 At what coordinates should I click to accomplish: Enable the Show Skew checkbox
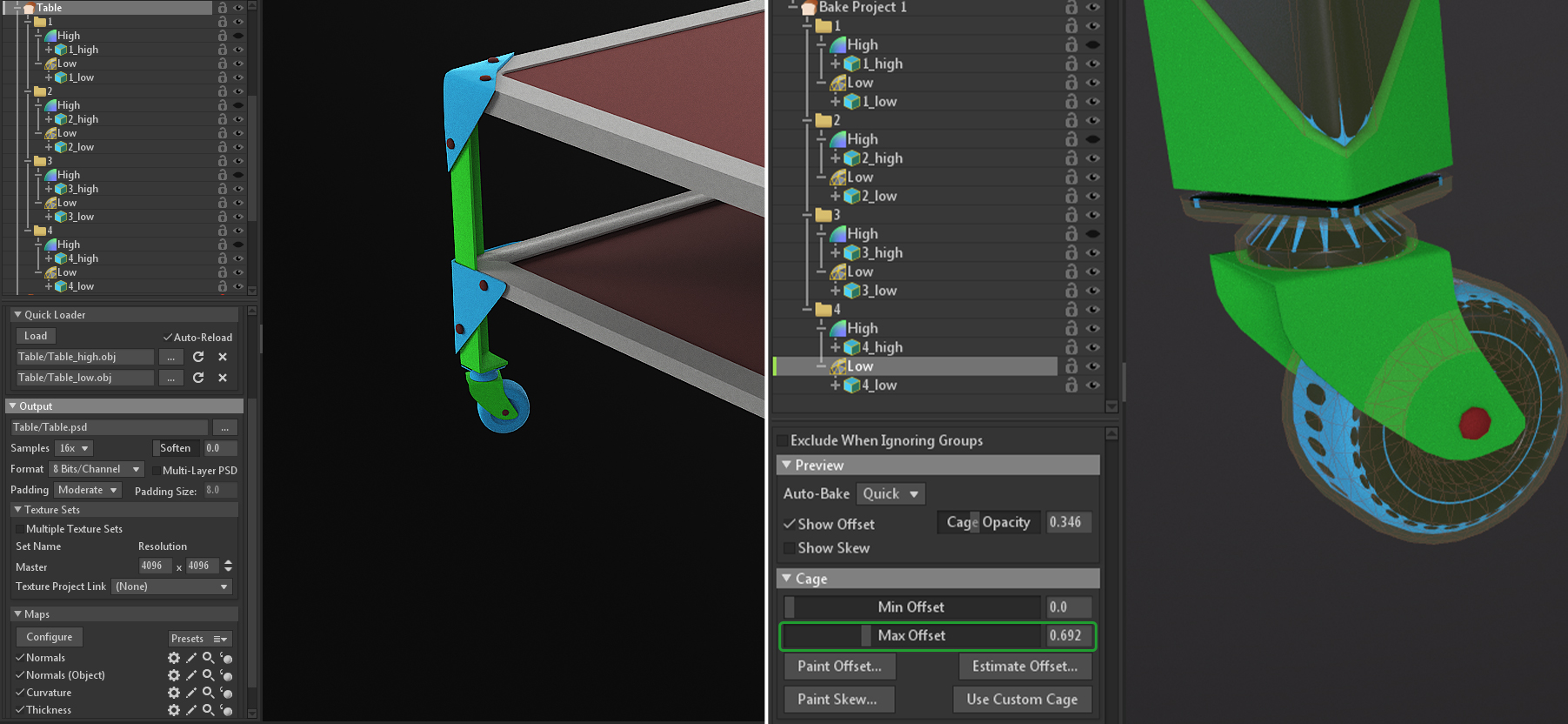(x=789, y=548)
